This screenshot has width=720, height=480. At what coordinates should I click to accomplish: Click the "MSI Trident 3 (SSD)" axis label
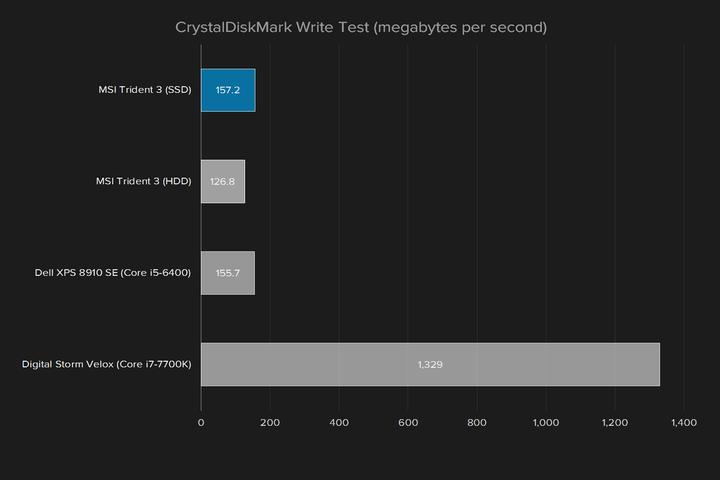click(x=144, y=90)
